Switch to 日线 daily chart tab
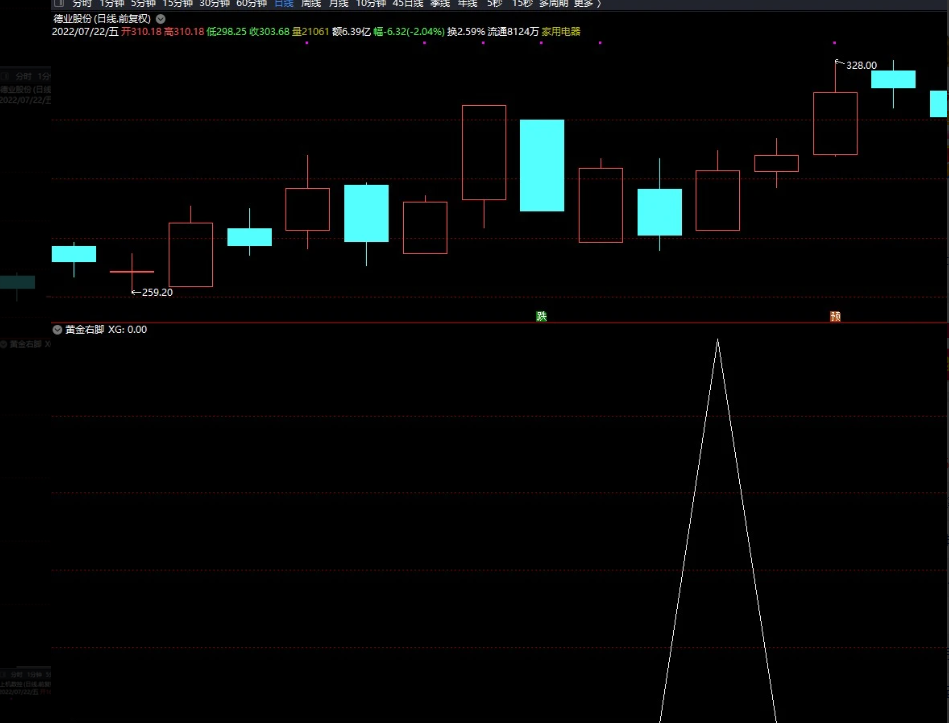The height and width of the screenshot is (723, 949). pos(284,4)
